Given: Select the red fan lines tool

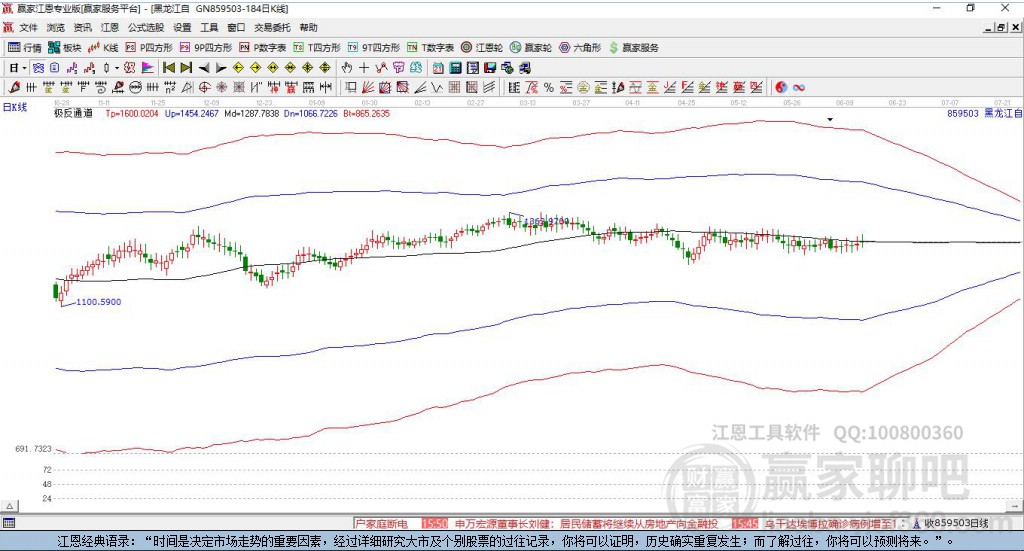Looking at the screenshot, I should [368, 87].
